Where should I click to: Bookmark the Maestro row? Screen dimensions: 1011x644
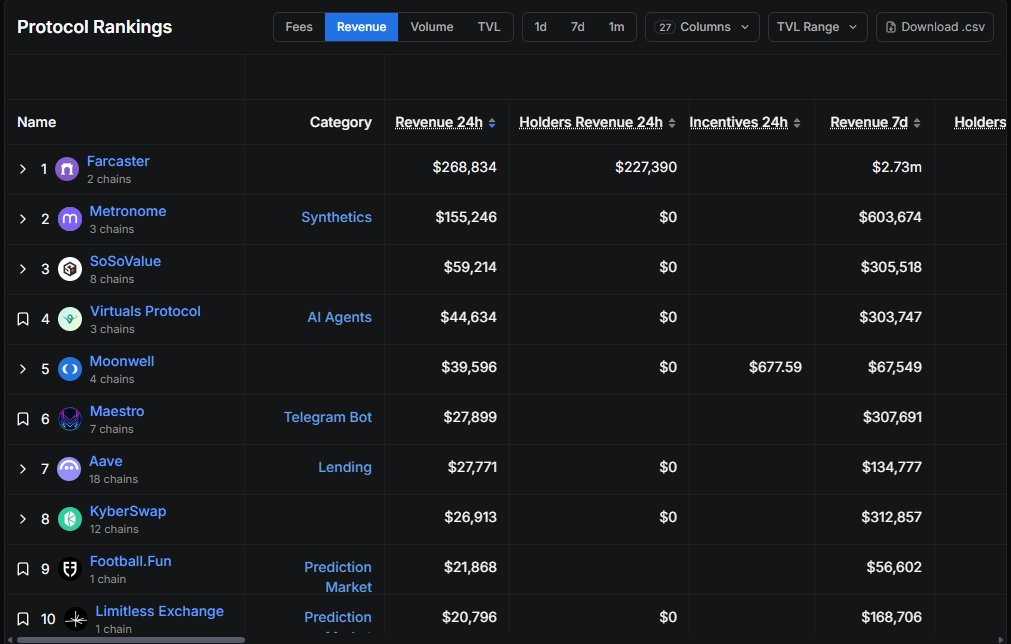pyautogui.click(x=23, y=419)
